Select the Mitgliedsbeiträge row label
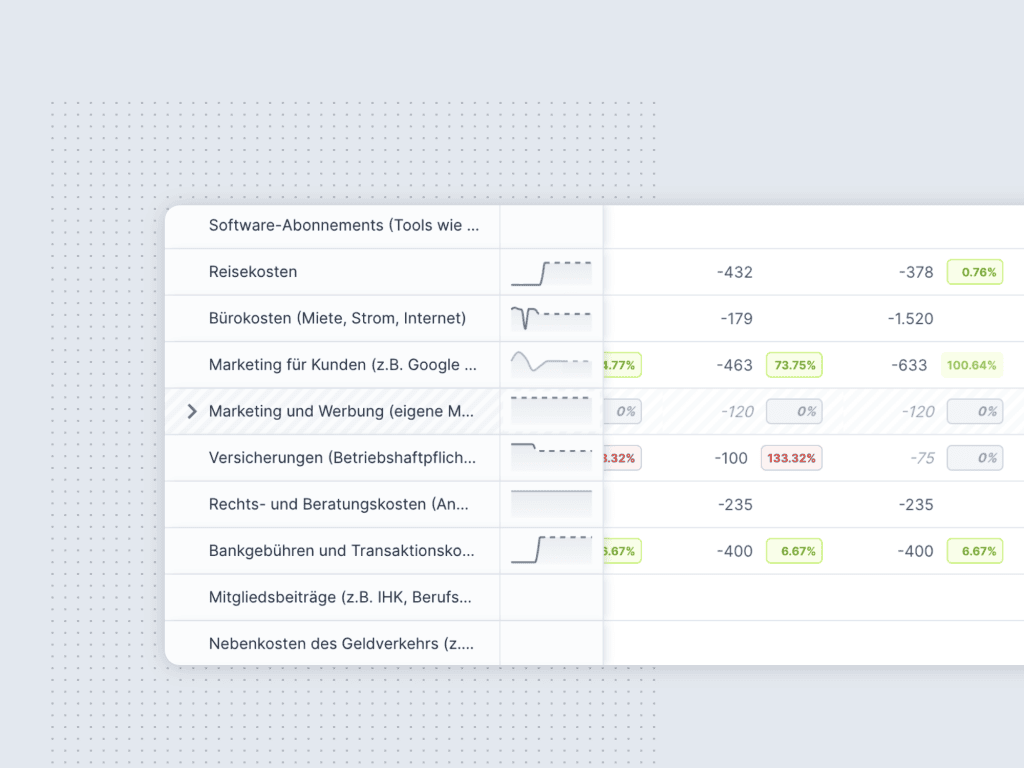This screenshot has width=1024, height=768. [340, 597]
